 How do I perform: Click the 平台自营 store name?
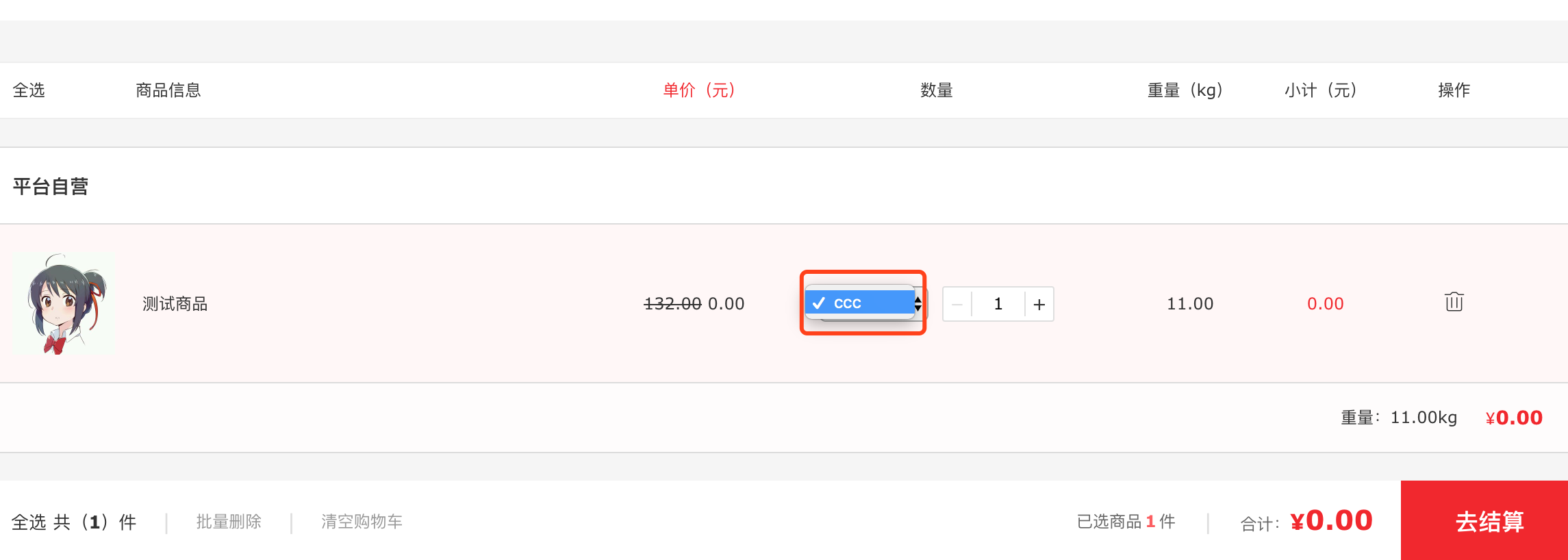(x=51, y=186)
